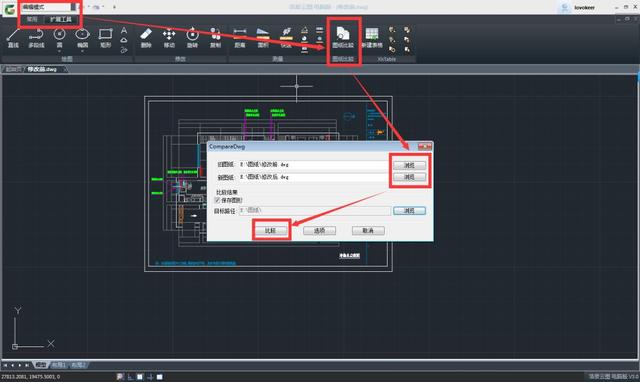Select the Line (直线) drawing tool
The image size is (640, 382).
click(x=13, y=38)
